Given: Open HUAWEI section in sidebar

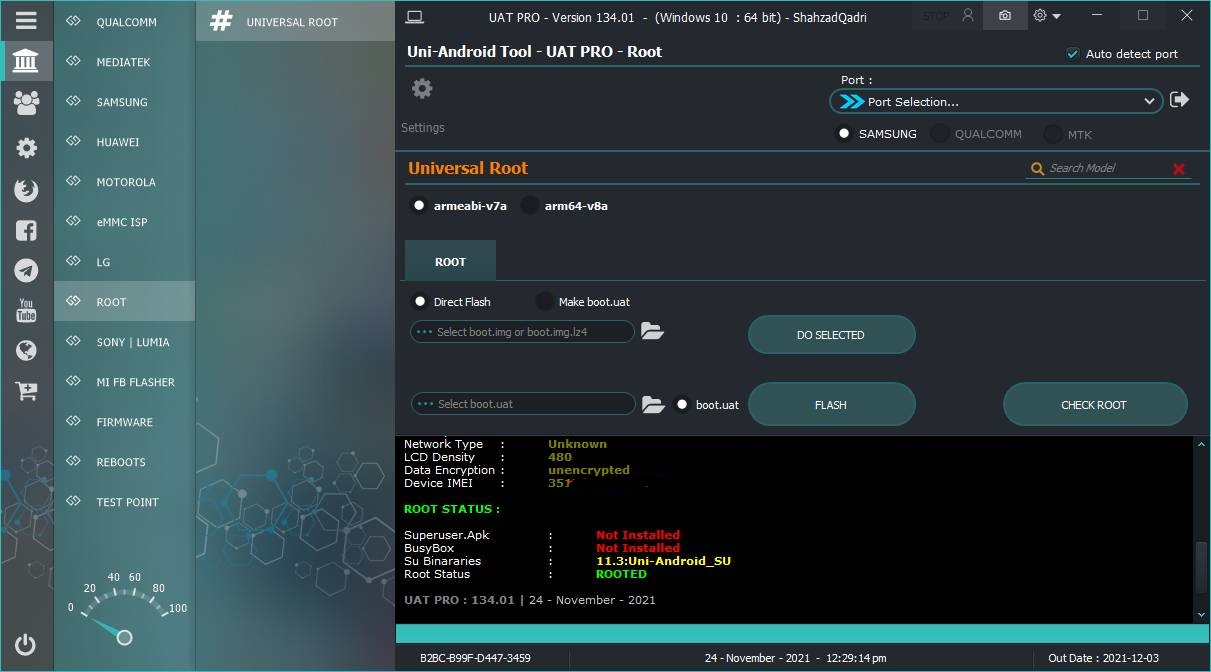Looking at the screenshot, I should [x=125, y=142].
